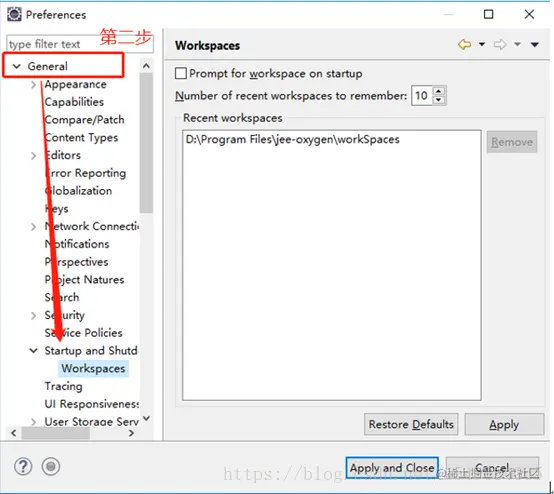The height and width of the screenshot is (494, 554).
Task: Select User Storage Service preferences page
Action: coord(92,421)
